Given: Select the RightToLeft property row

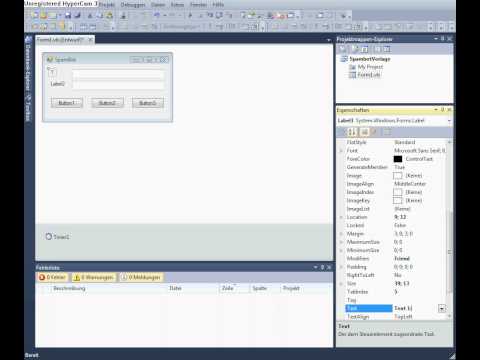Looking at the screenshot, I should point(396,275).
